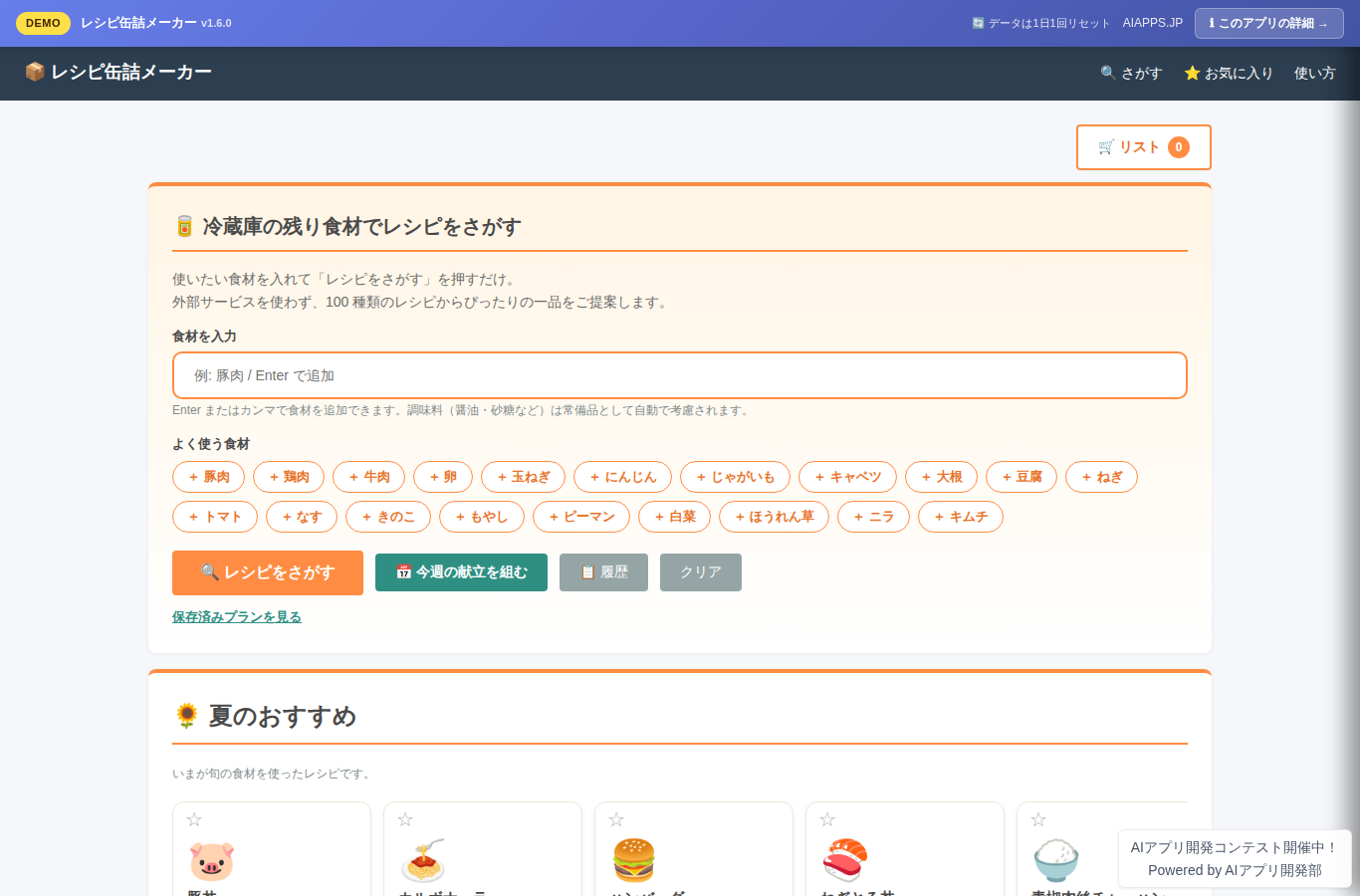Click 今週の献立を組む weekly menu button
The height and width of the screenshot is (896, 1360).
click(461, 572)
